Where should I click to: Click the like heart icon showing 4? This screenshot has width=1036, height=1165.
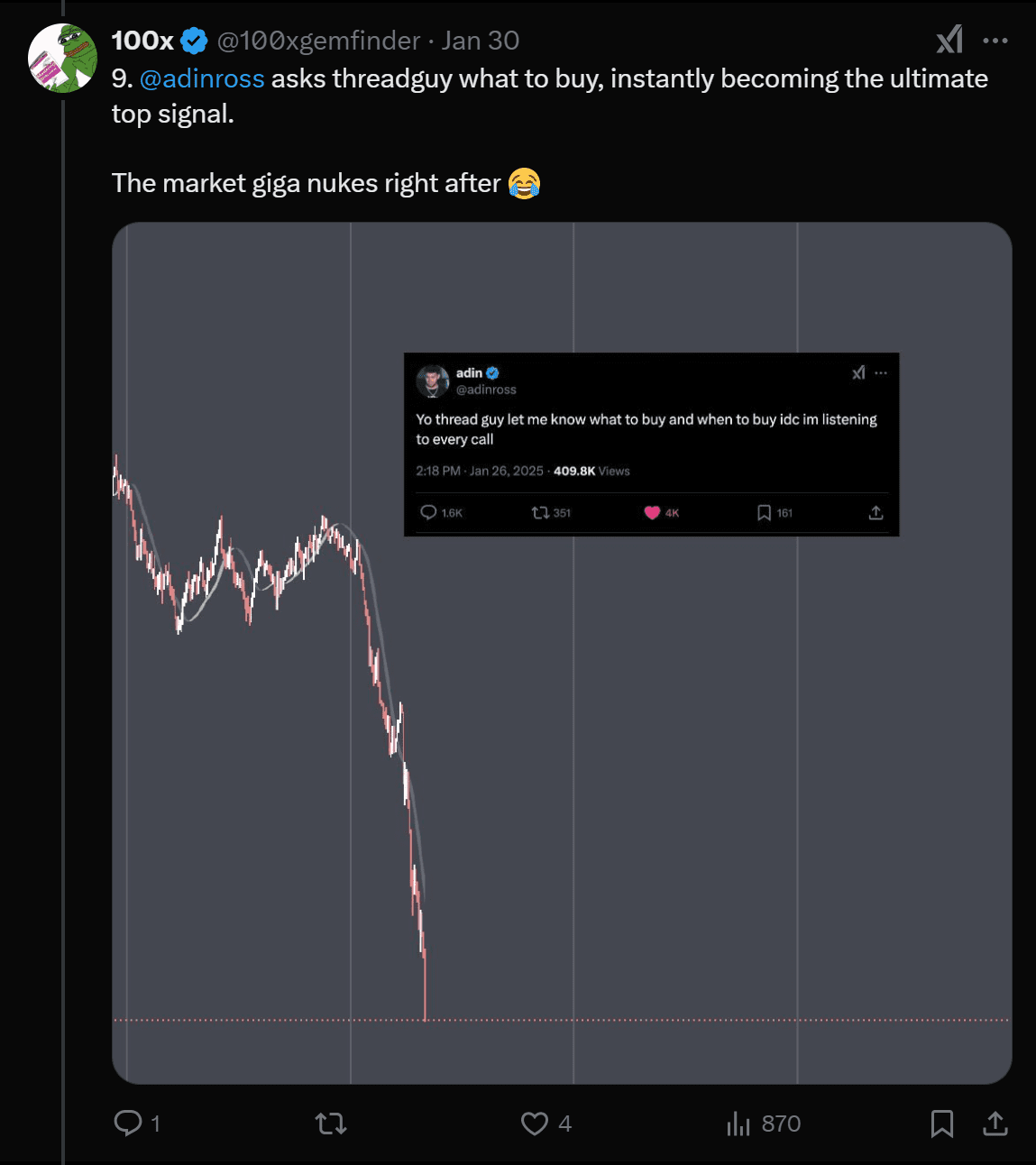(534, 1124)
